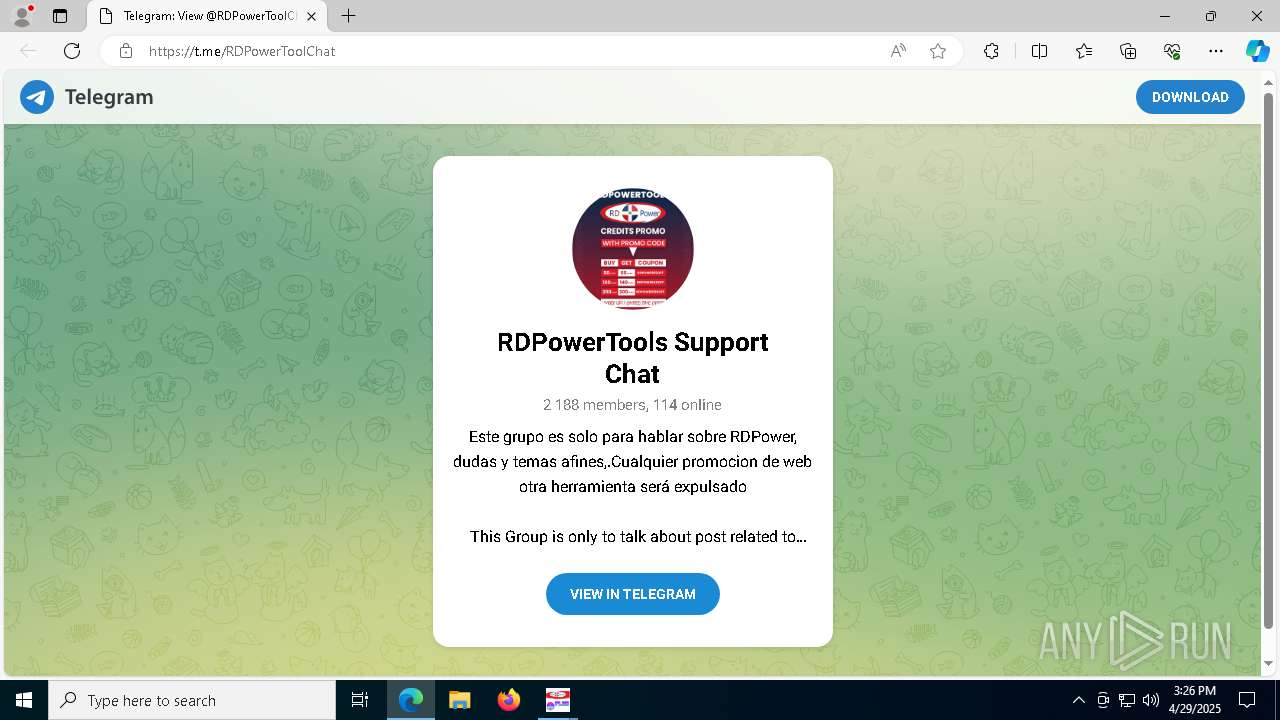Open Firefox from the taskbar

(509, 700)
